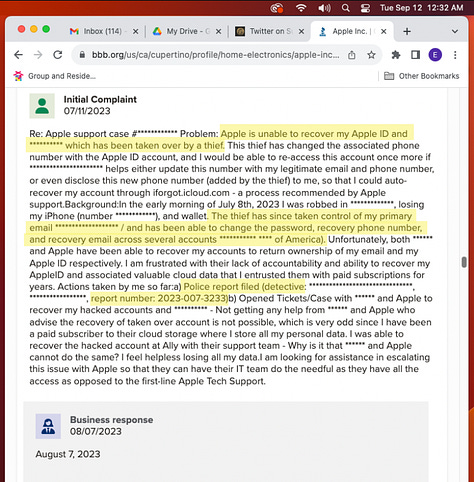Image resolution: width=474 pixels, height=482 pixels.
Task: Click the Business response heading
Action: click(112, 420)
